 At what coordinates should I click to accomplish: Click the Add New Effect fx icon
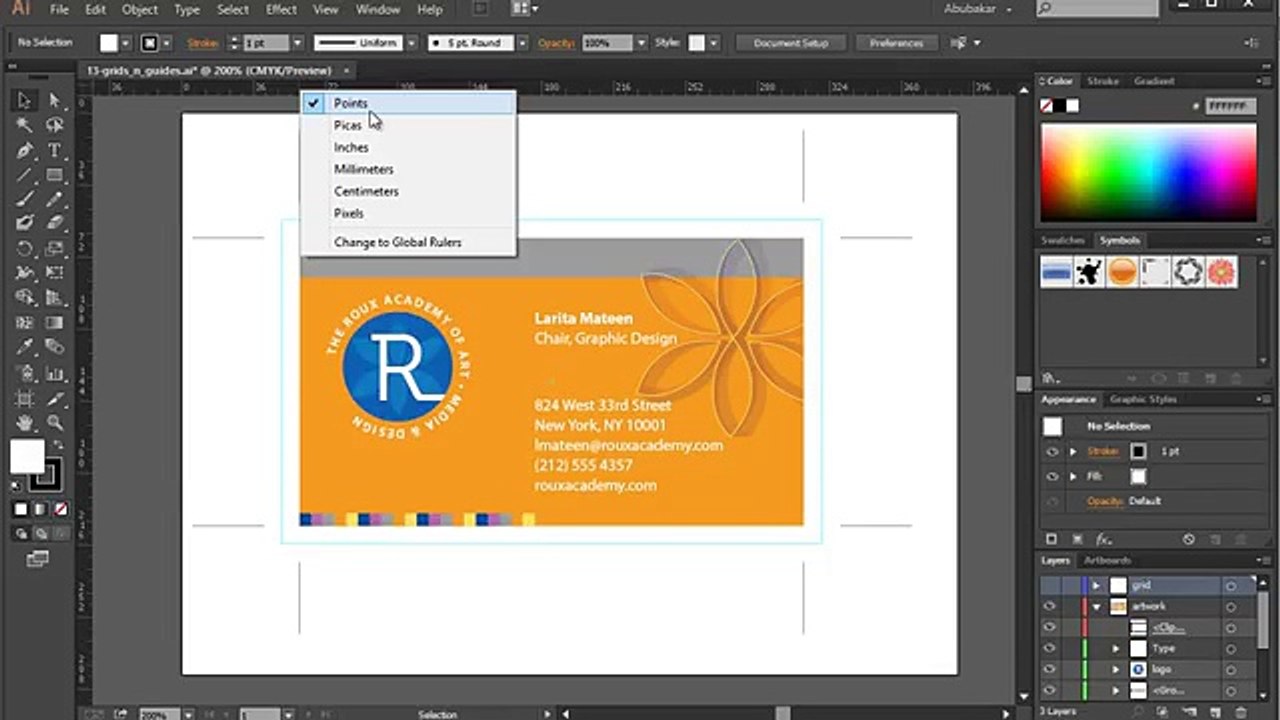tap(1105, 539)
